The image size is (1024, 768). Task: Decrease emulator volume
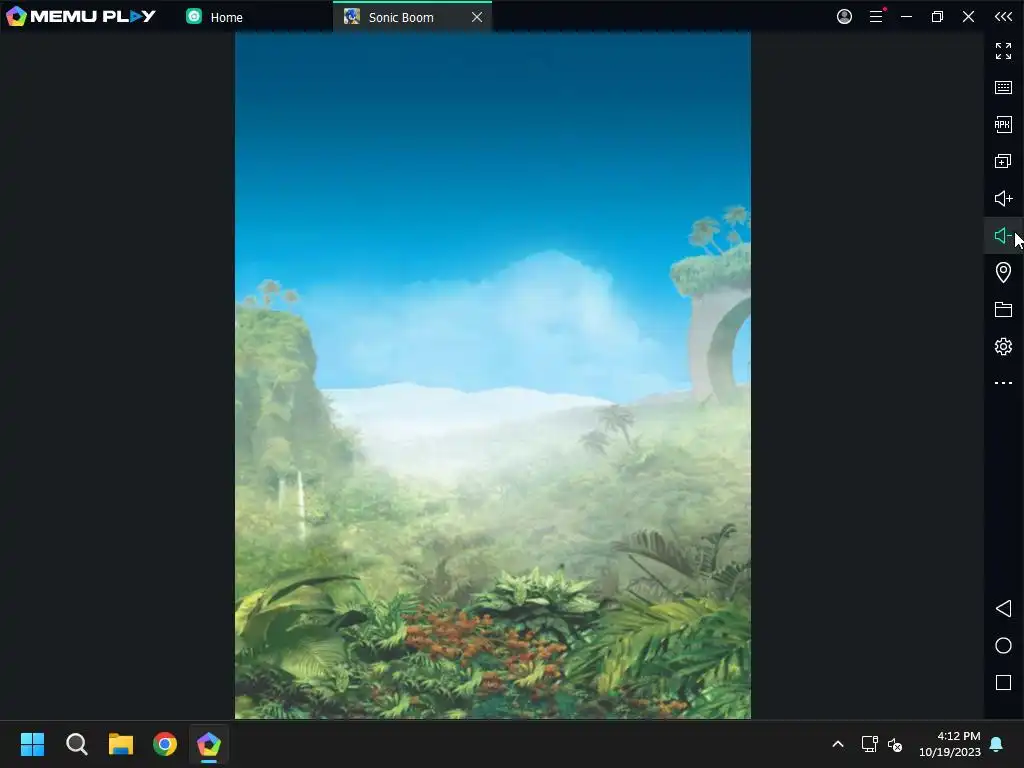(1003, 235)
